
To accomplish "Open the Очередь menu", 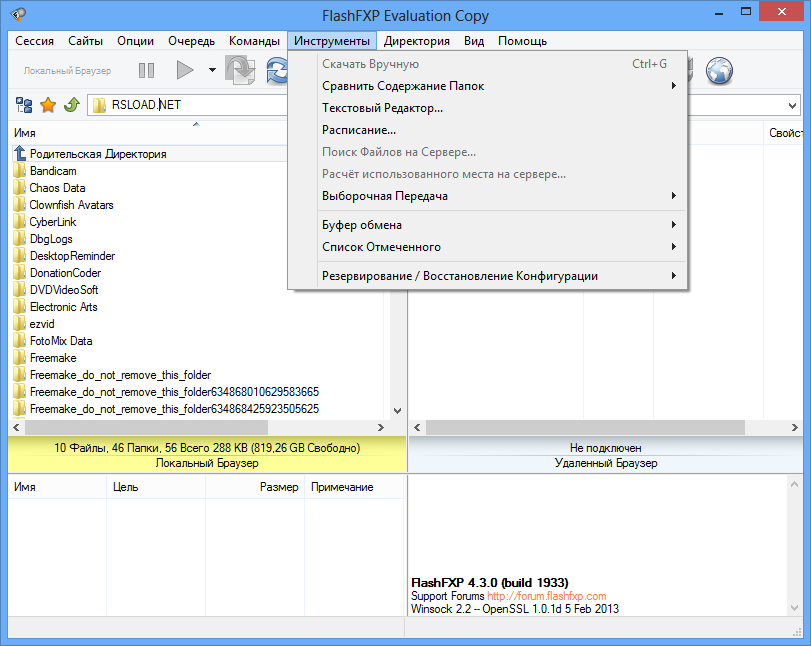I will [191, 41].
